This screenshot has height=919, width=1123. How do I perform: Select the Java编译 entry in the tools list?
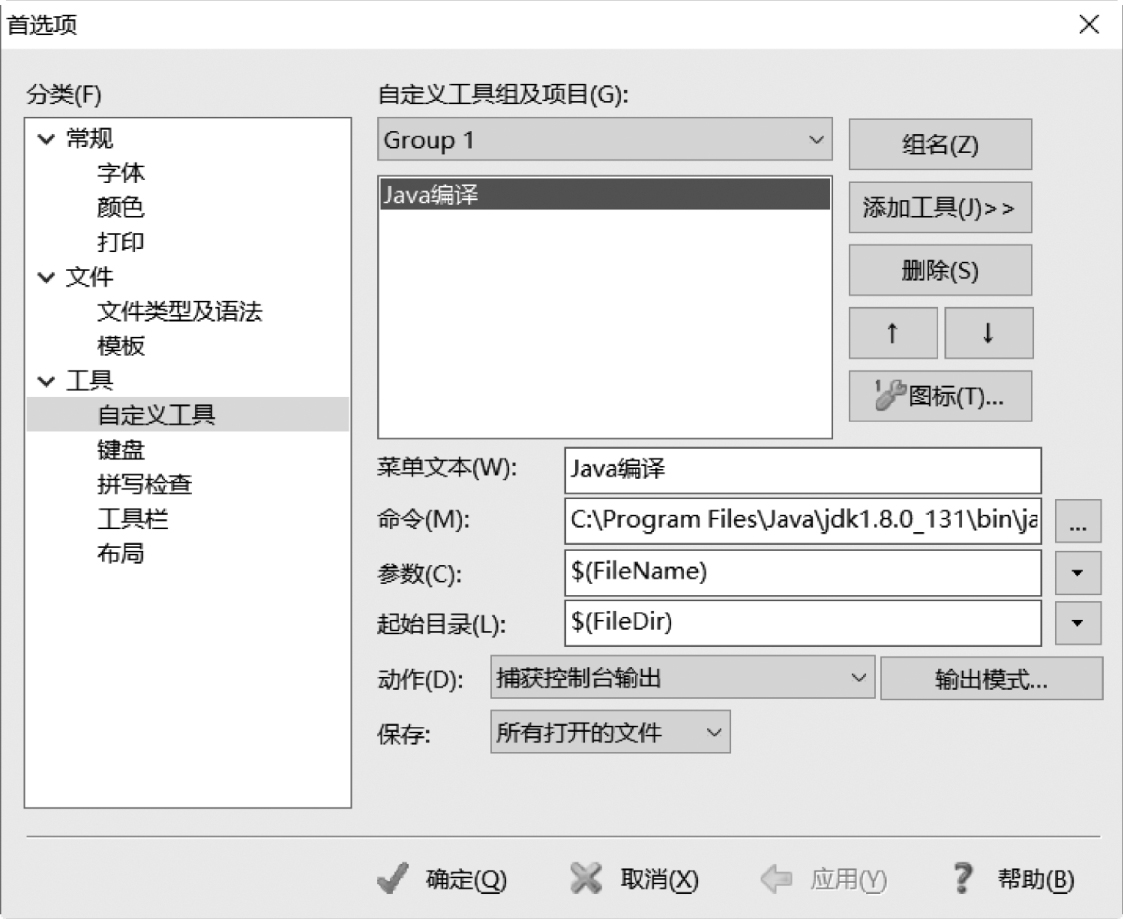(x=605, y=194)
